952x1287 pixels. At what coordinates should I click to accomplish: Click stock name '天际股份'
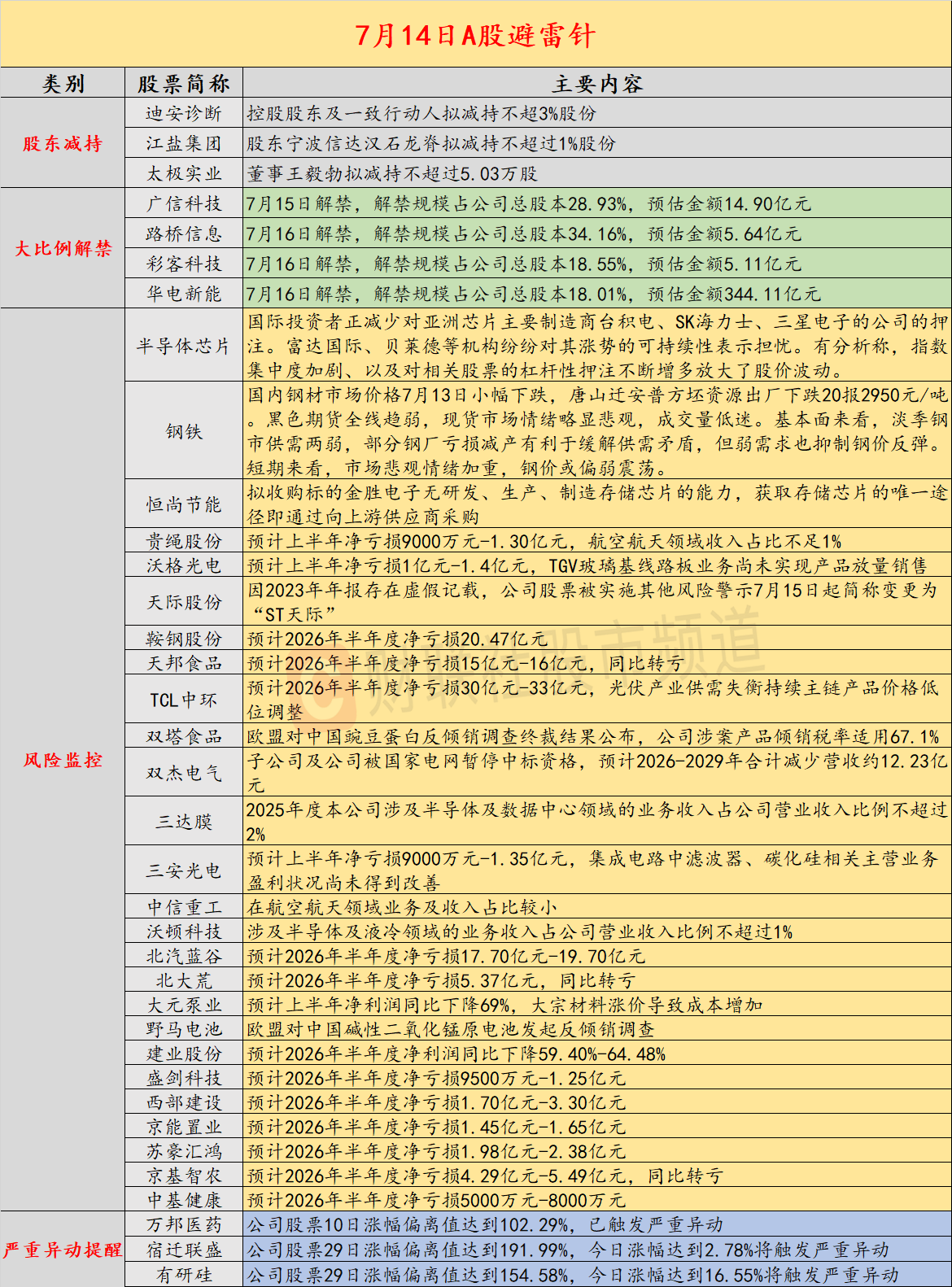[x=184, y=602]
